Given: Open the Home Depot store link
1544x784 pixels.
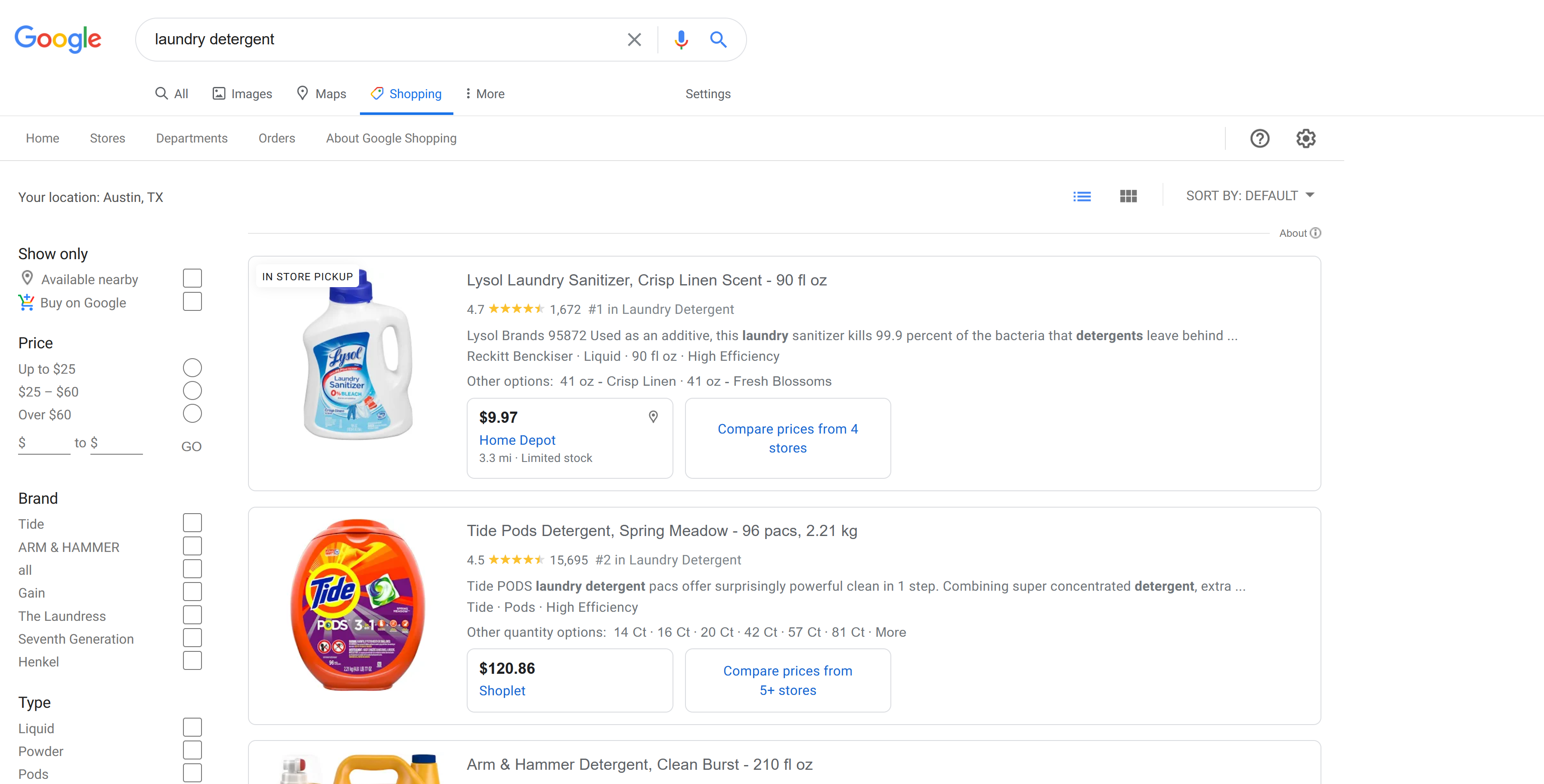Looking at the screenshot, I should click(x=517, y=440).
